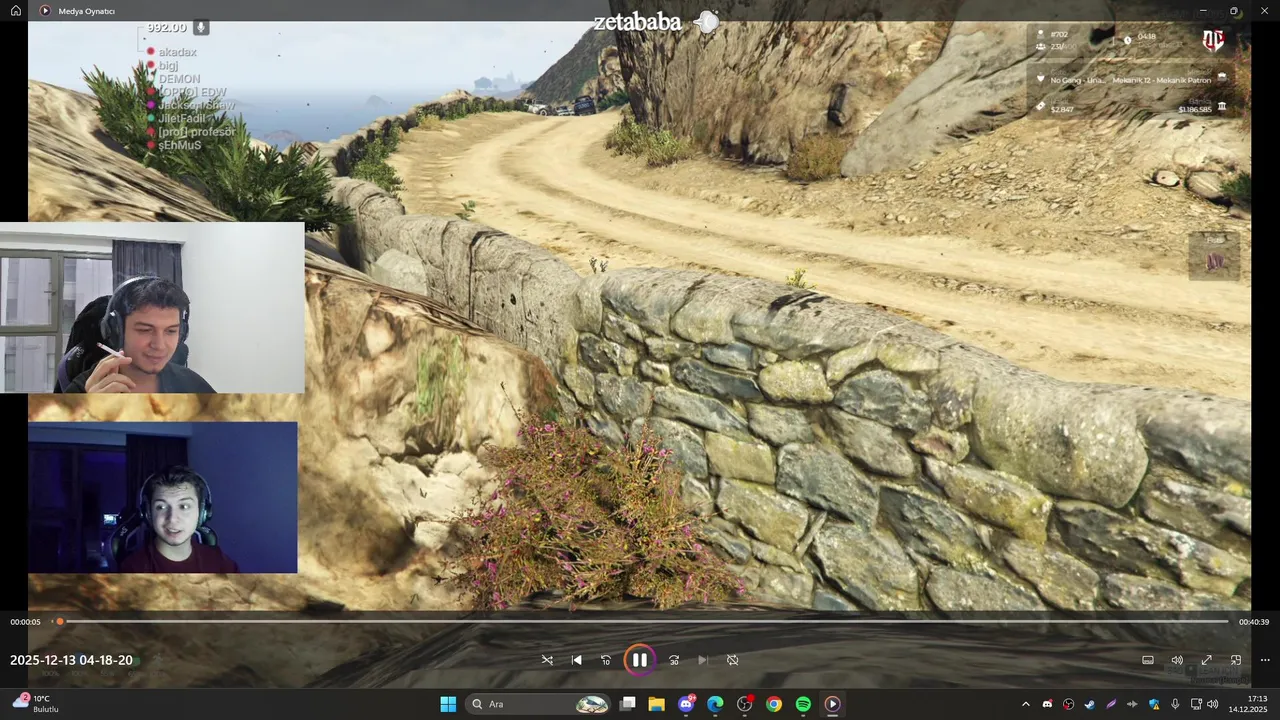This screenshot has height=720, width=1280.
Task: Go to the next track
Action: pos(703,660)
